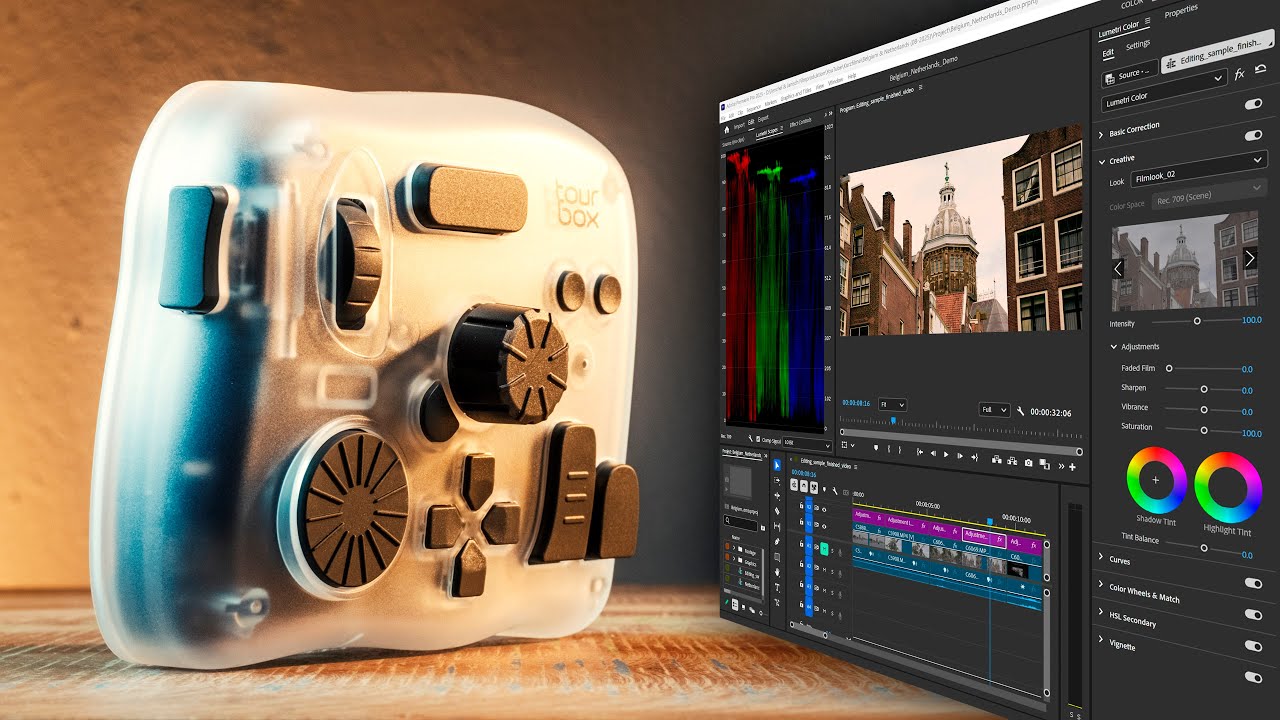This screenshot has height=720, width=1280.
Task: Click the next-look arrow on the Creative preview
Action: 1249,258
